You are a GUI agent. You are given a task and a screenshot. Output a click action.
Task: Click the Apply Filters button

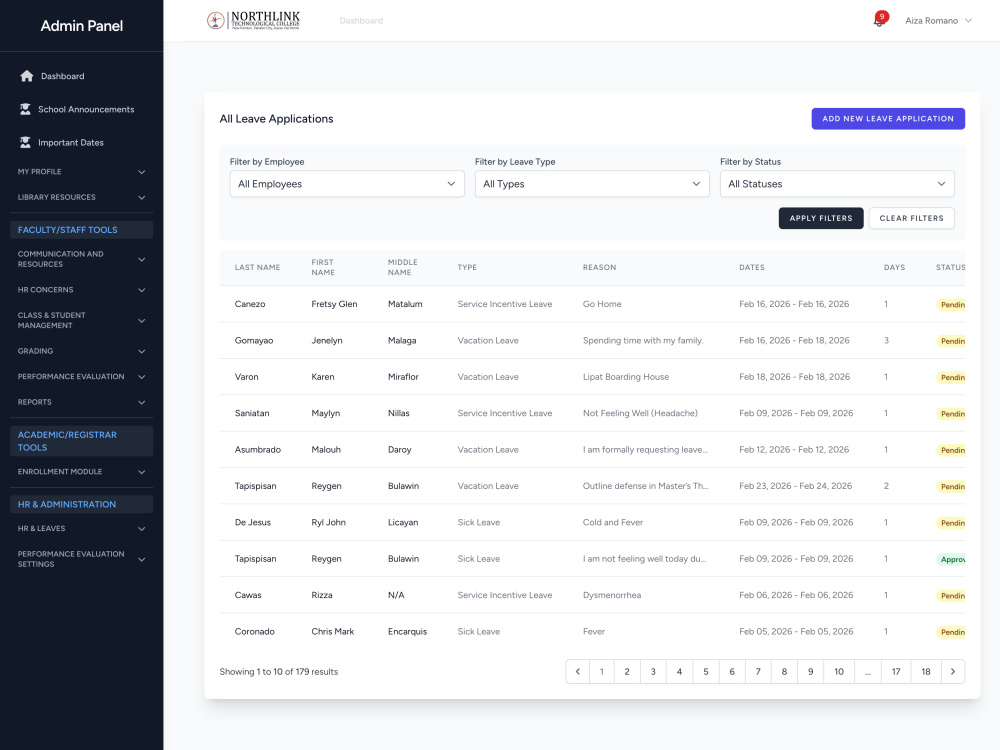pos(821,218)
